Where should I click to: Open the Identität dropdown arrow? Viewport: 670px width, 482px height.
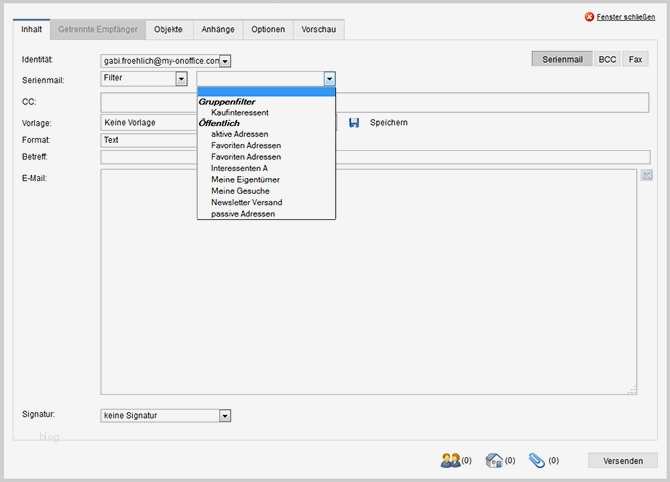coord(225,61)
